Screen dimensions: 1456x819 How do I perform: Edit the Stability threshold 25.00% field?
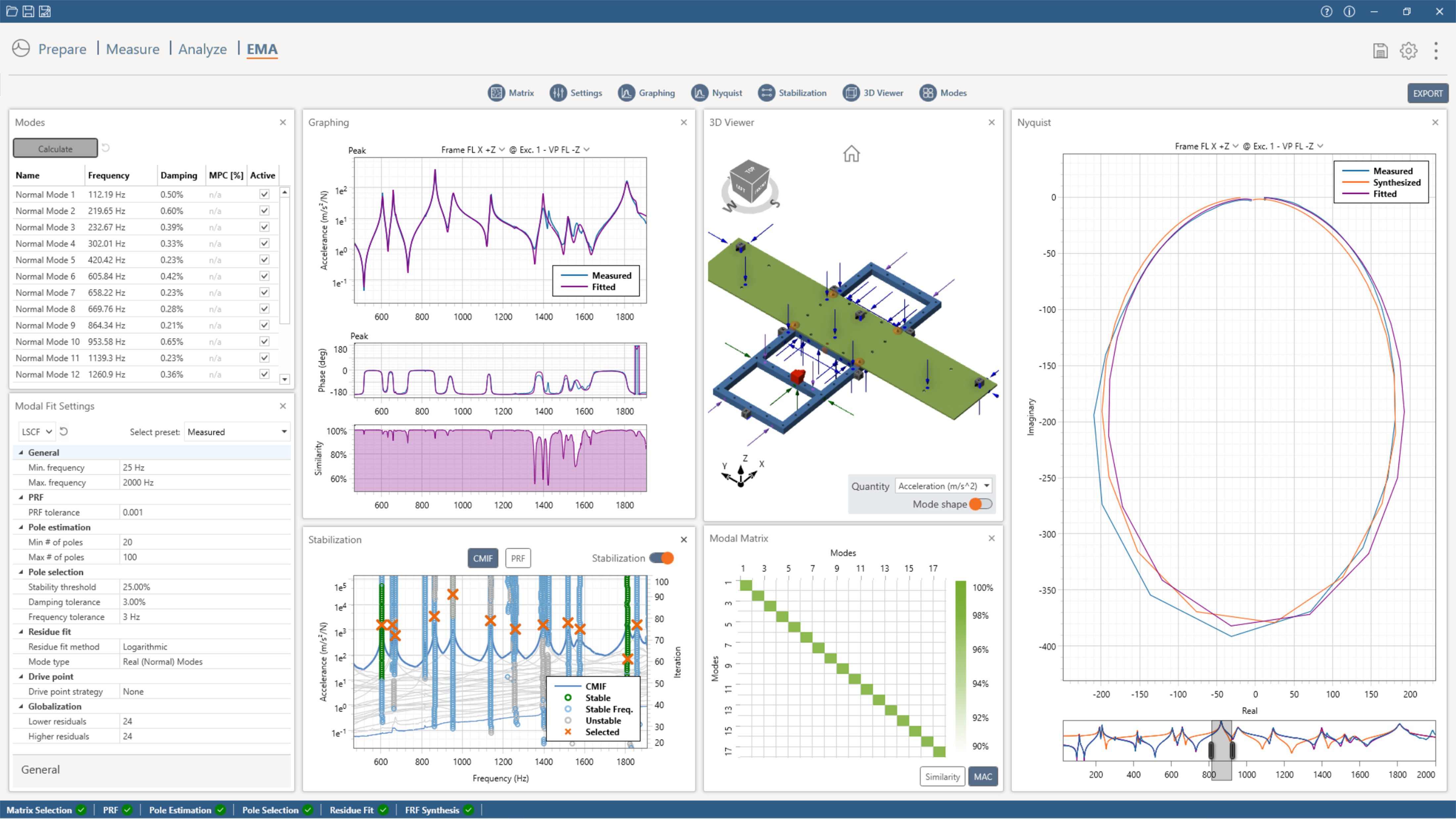[x=205, y=587]
